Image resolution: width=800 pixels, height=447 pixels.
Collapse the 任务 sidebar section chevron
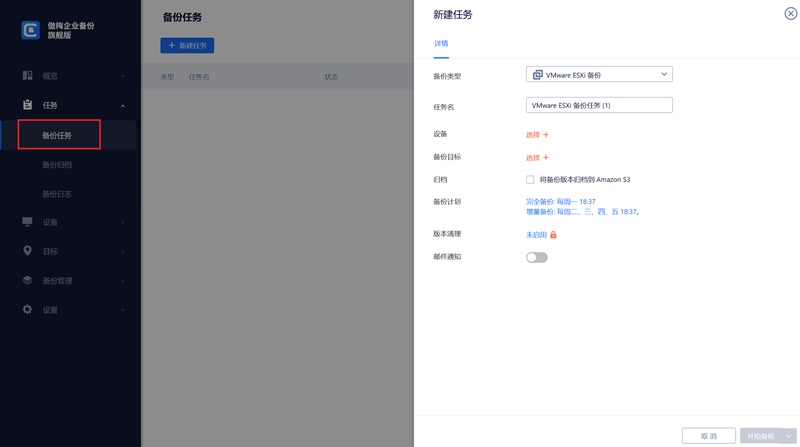122,106
